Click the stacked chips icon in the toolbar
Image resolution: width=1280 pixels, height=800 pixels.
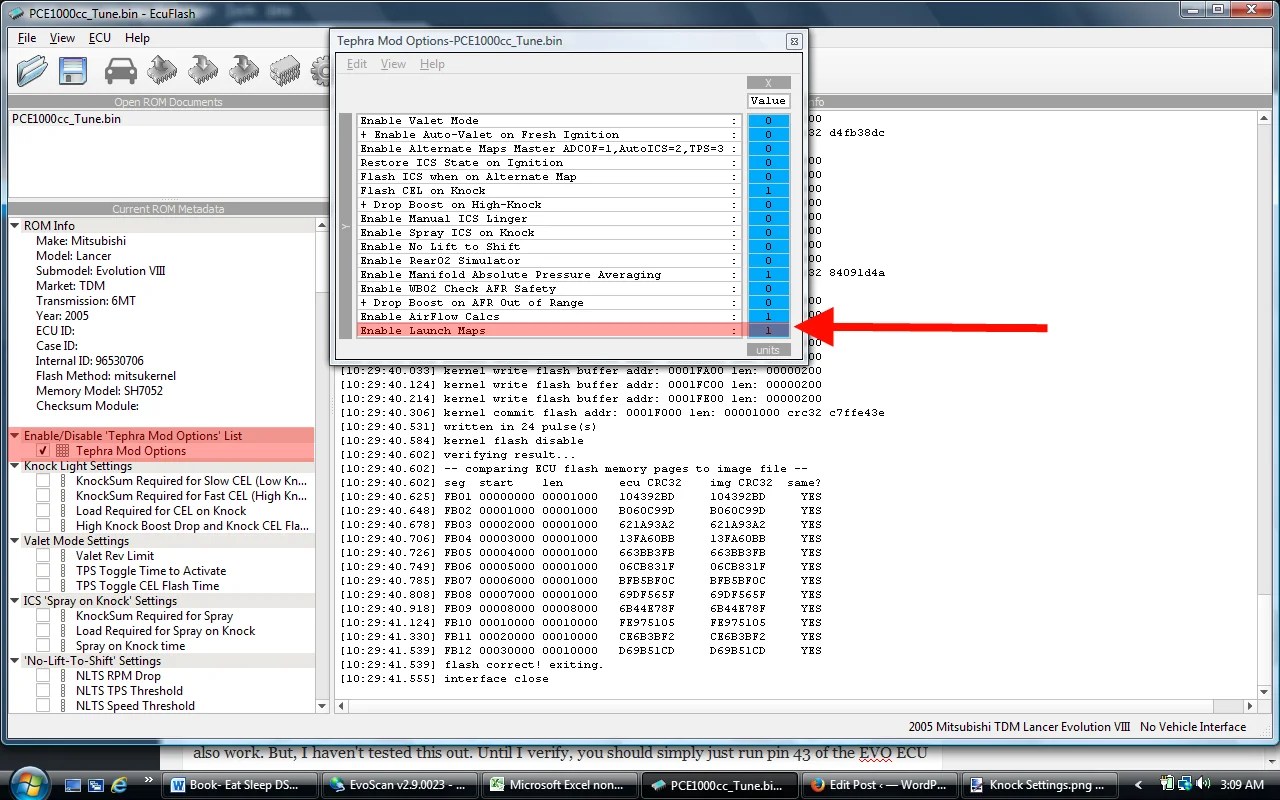(285, 70)
